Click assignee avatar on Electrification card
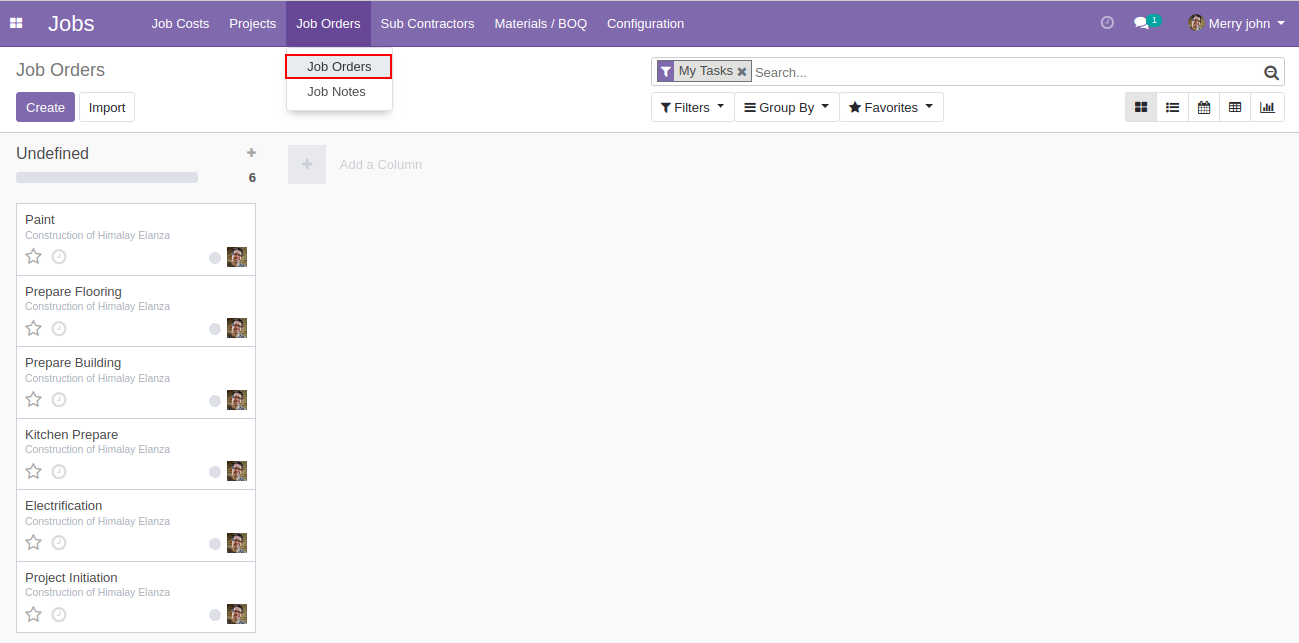The image size is (1299, 643). pyautogui.click(x=237, y=543)
